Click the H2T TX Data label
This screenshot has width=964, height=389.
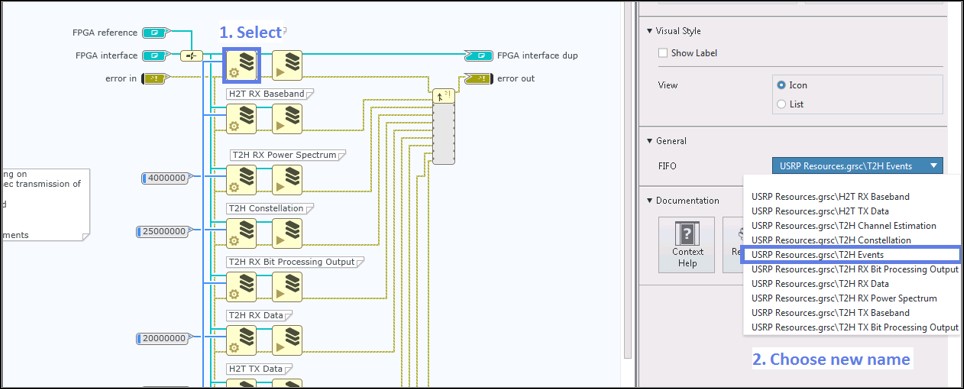tap(259, 369)
